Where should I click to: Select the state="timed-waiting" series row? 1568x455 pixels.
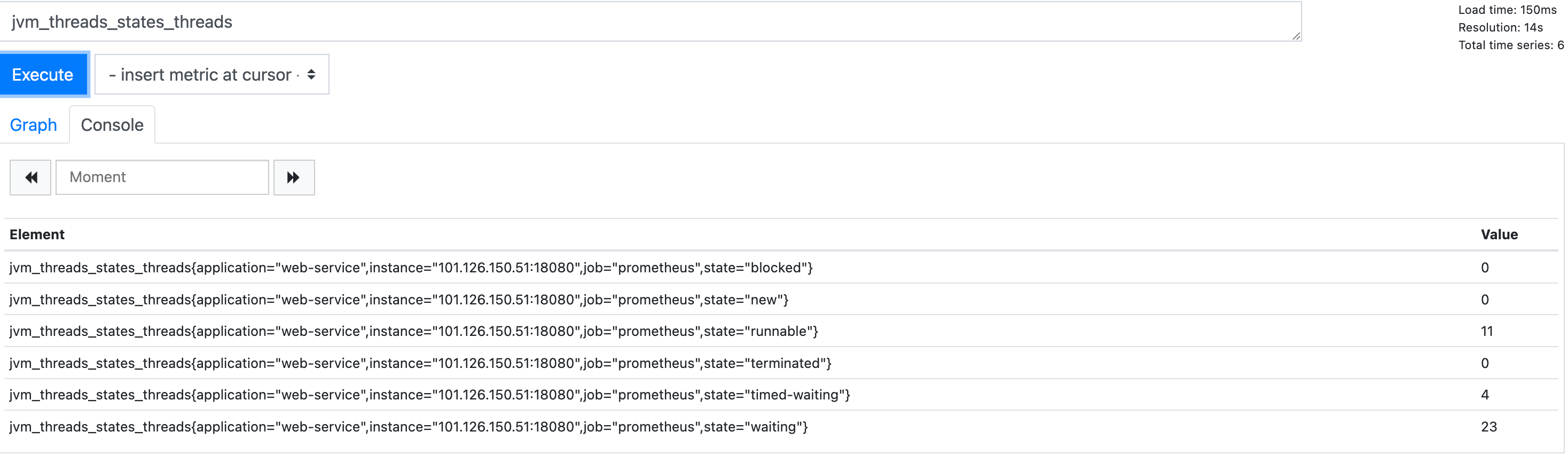(x=429, y=395)
